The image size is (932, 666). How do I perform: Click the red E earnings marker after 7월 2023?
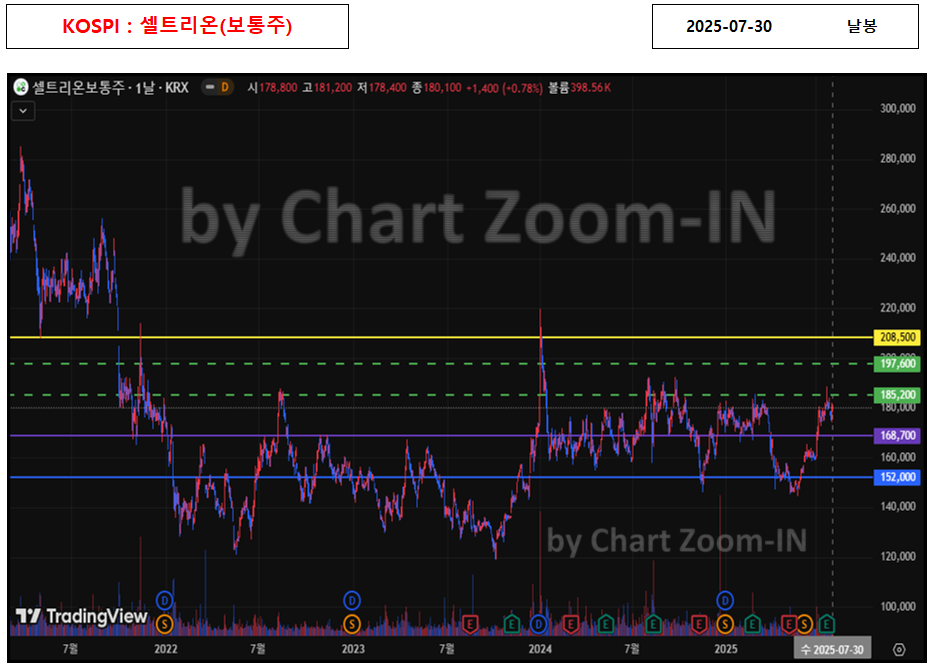click(x=470, y=624)
